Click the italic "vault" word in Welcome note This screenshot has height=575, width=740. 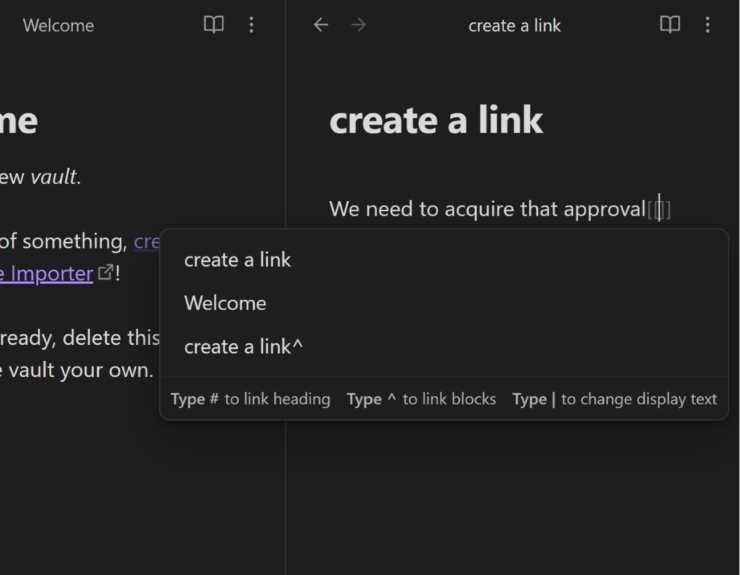click(54, 177)
